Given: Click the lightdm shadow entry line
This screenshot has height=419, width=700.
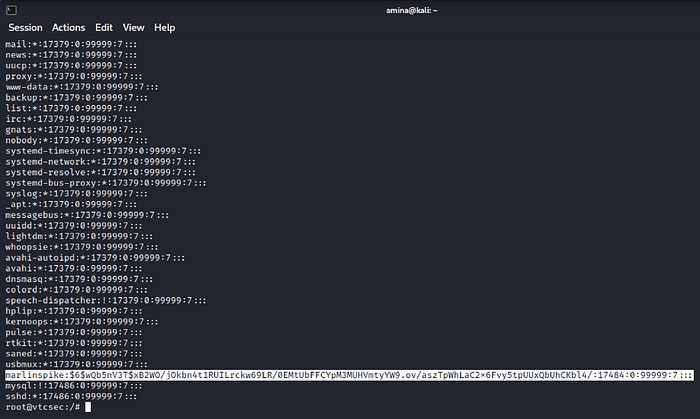Looking at the screenshot, I should point(79,236).
